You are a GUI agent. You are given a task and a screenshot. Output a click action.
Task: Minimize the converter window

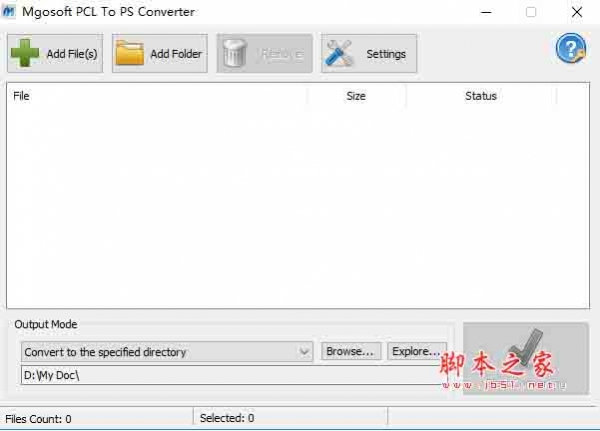(x=486, y=12)
